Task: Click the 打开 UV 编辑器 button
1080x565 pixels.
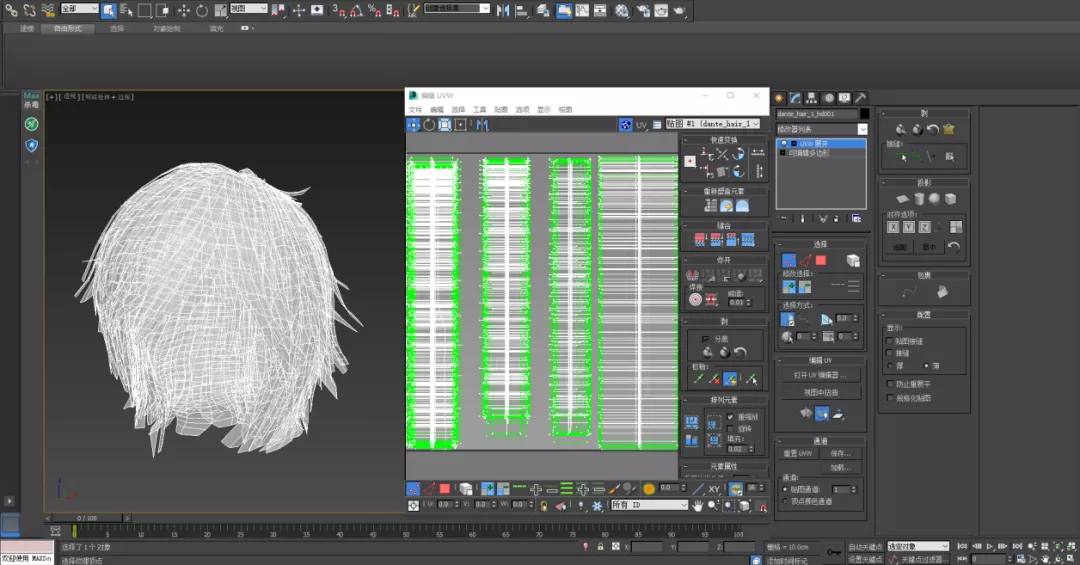Action: [x=819, y=375]
